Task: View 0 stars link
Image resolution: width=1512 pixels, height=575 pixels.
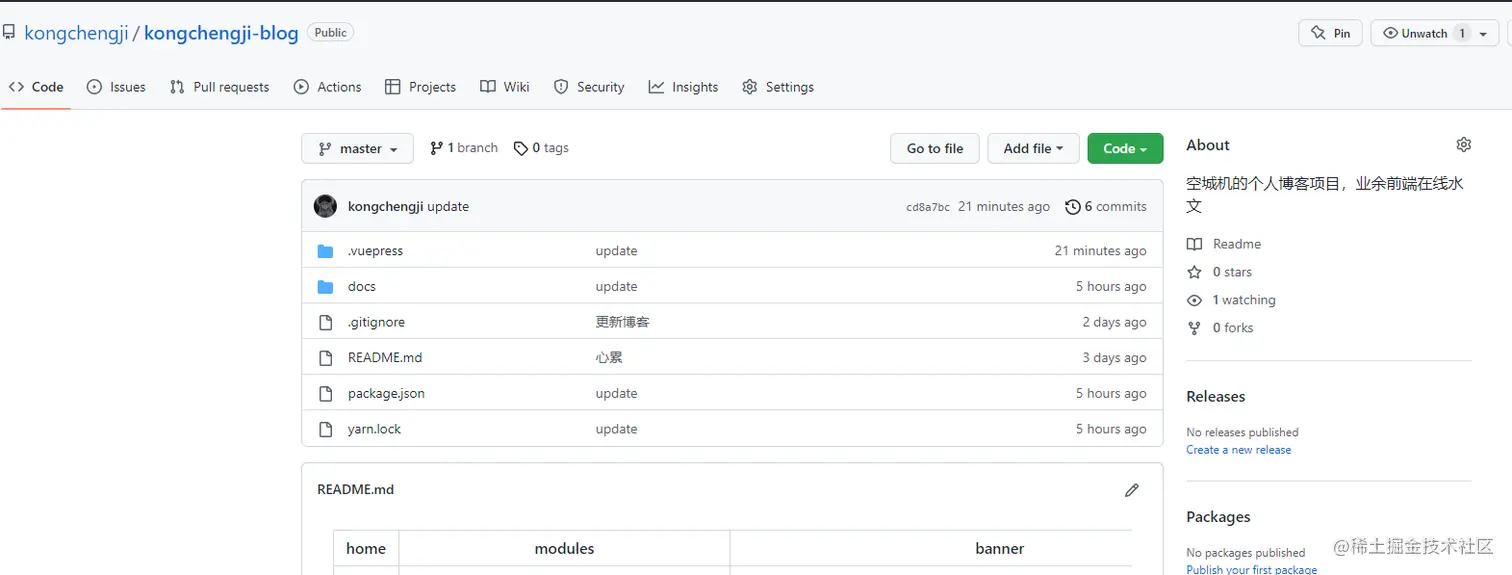Action: tap(1219, 272)
